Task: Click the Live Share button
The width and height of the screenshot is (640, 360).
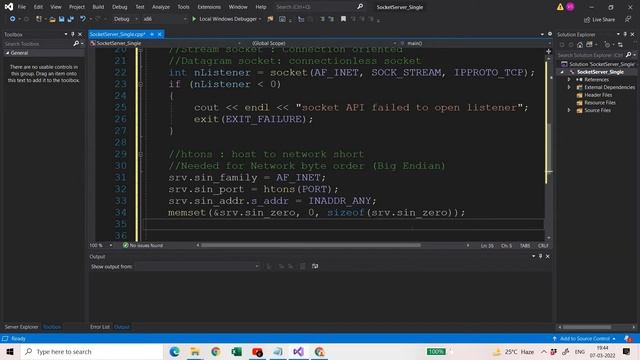Action: click(x=599, y=19)
